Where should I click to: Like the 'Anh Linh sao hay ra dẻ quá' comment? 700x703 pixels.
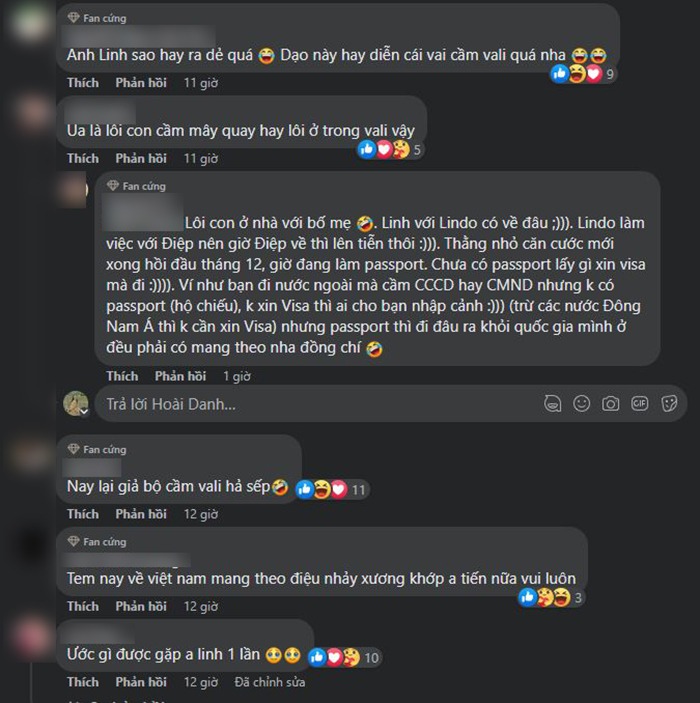83,82
